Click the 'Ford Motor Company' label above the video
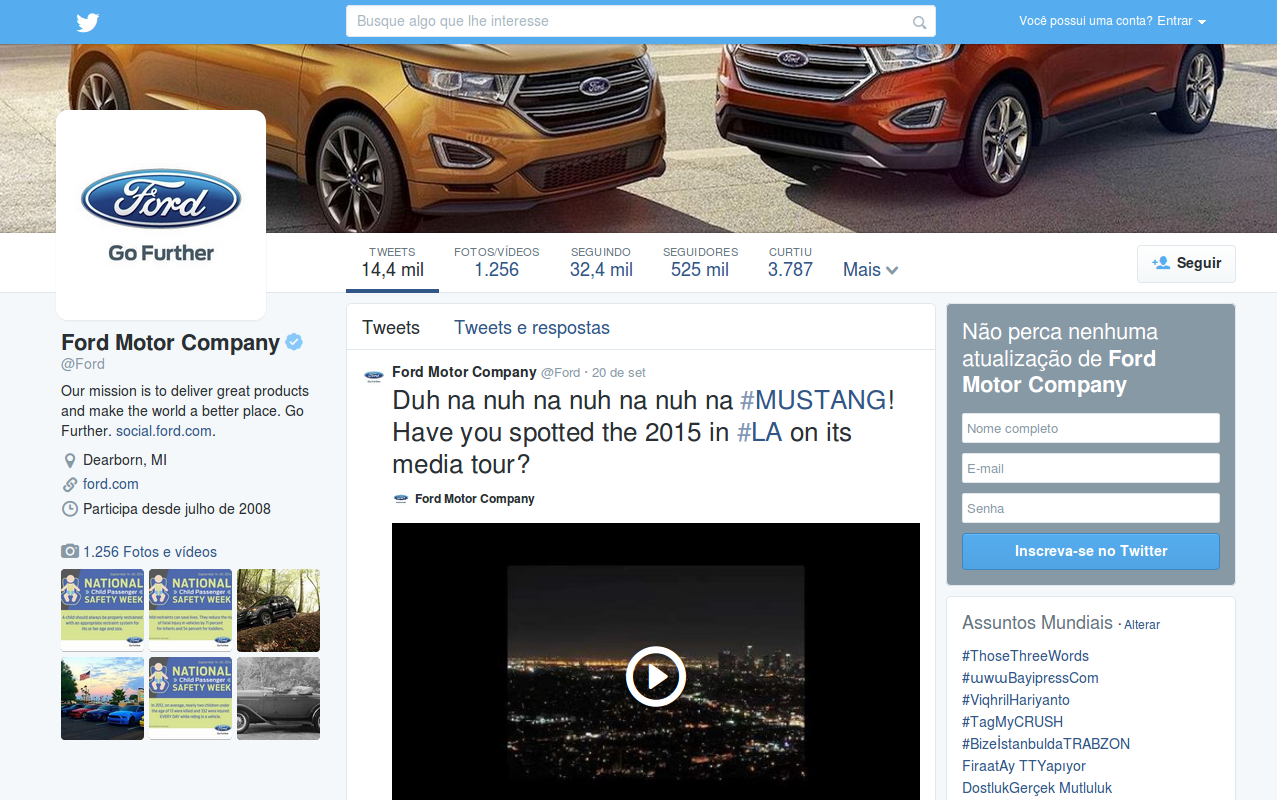Image resolution: width=1277 pixels, height=800 pixels. [475, 499]
